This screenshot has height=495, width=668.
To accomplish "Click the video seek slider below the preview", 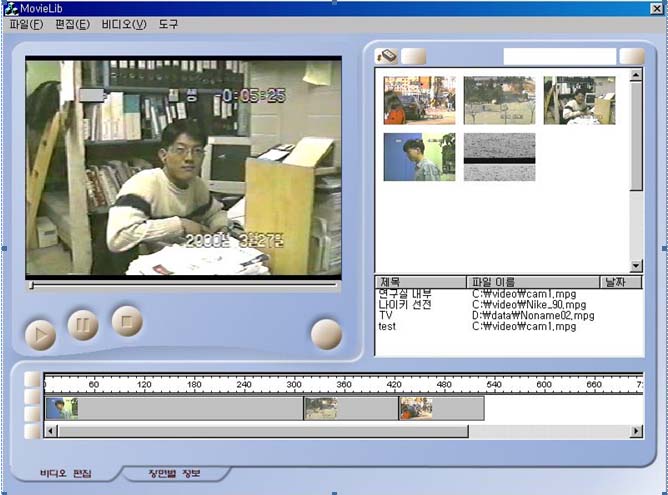I will click(x=183, y=286).
